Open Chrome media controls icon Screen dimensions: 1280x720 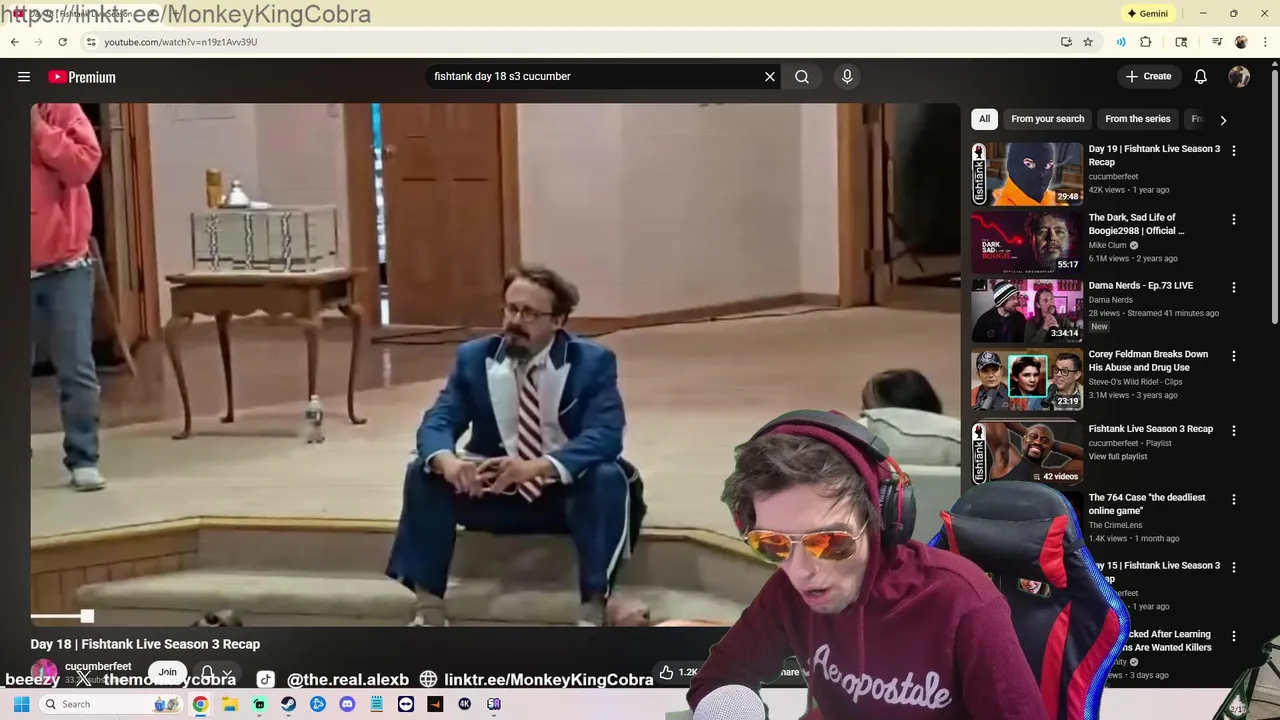coord(1217,42)
